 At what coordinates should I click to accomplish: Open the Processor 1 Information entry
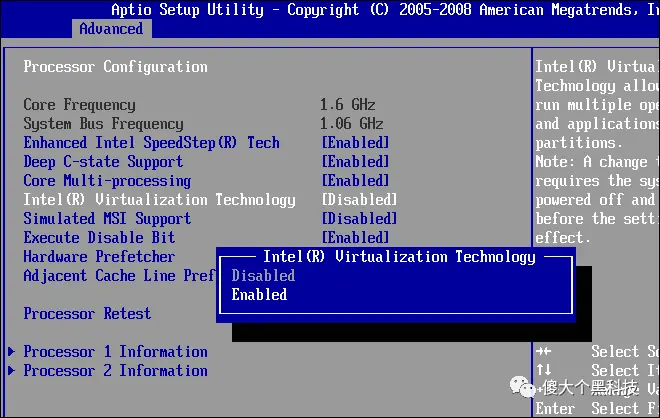[x=115, y=351]
